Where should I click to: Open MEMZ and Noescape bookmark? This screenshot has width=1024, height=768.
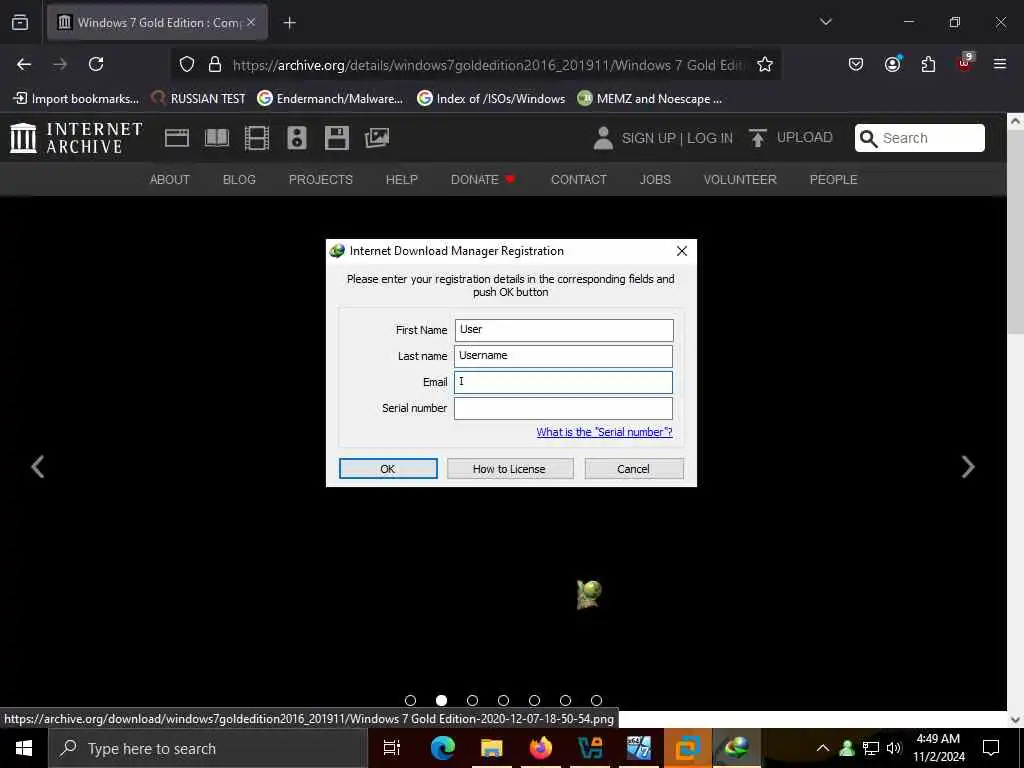[x=650, y=99]
